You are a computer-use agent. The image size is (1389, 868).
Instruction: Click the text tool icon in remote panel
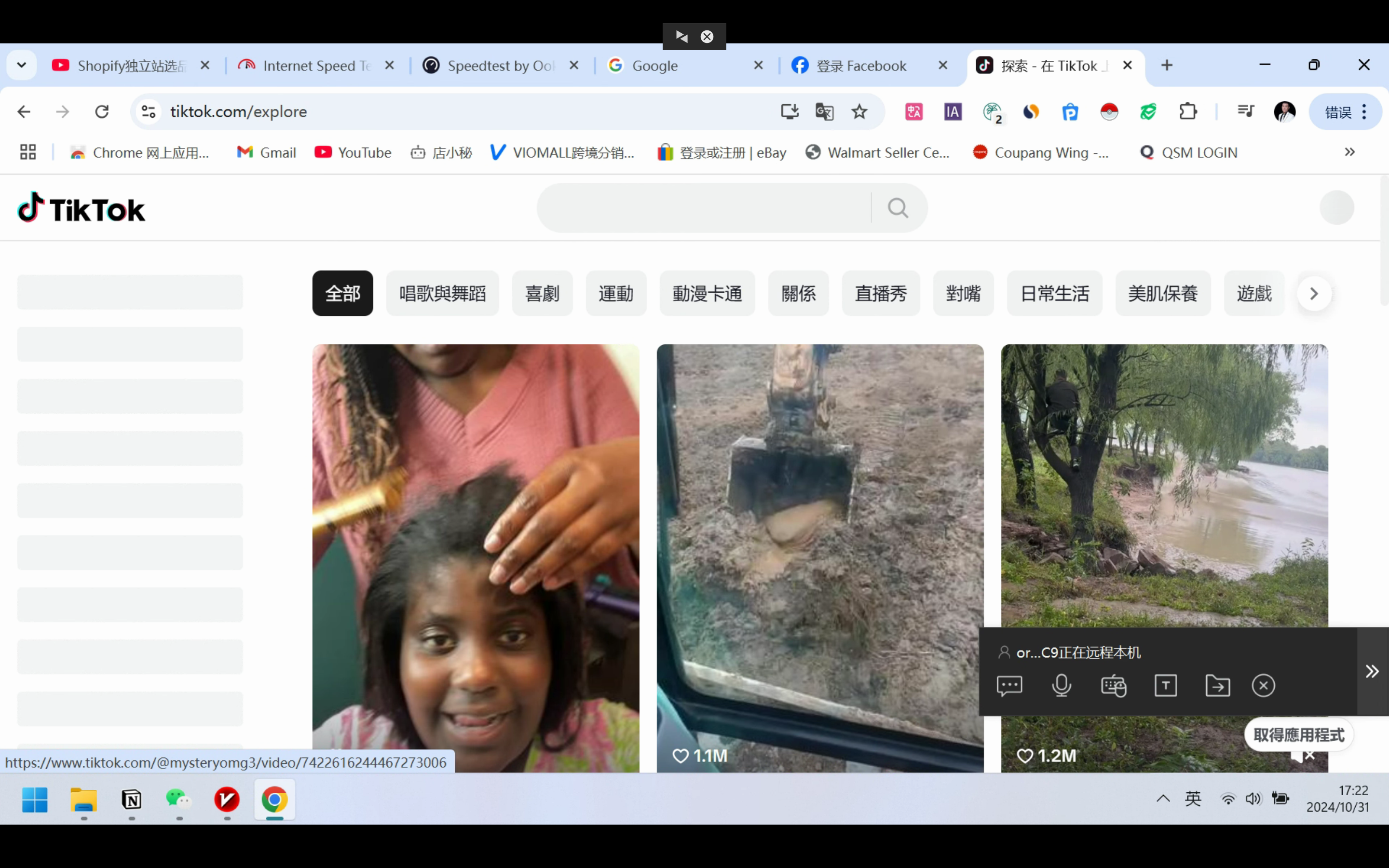coord(1166,685)
